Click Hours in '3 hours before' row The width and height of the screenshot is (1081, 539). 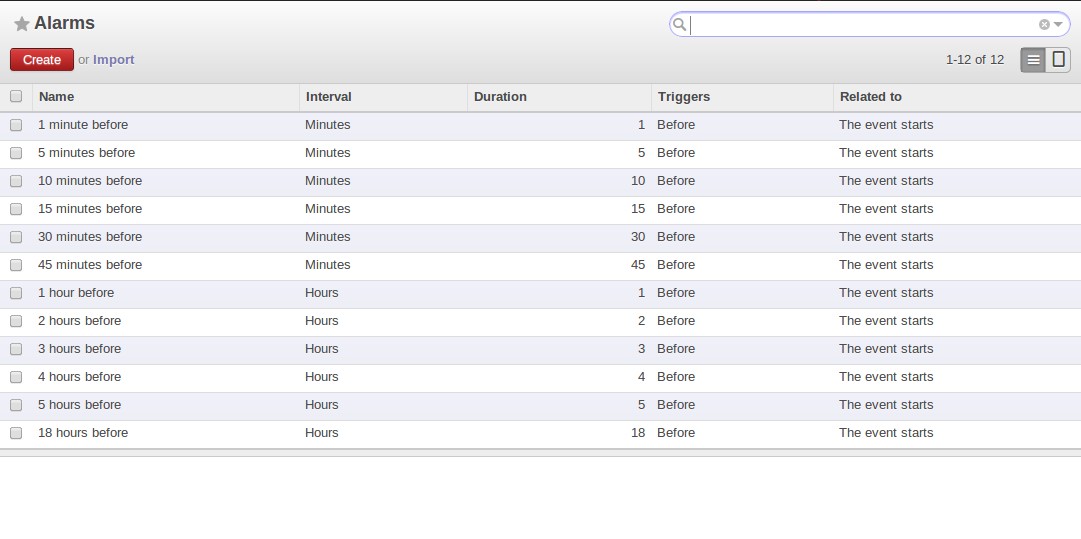coord(321,349)
